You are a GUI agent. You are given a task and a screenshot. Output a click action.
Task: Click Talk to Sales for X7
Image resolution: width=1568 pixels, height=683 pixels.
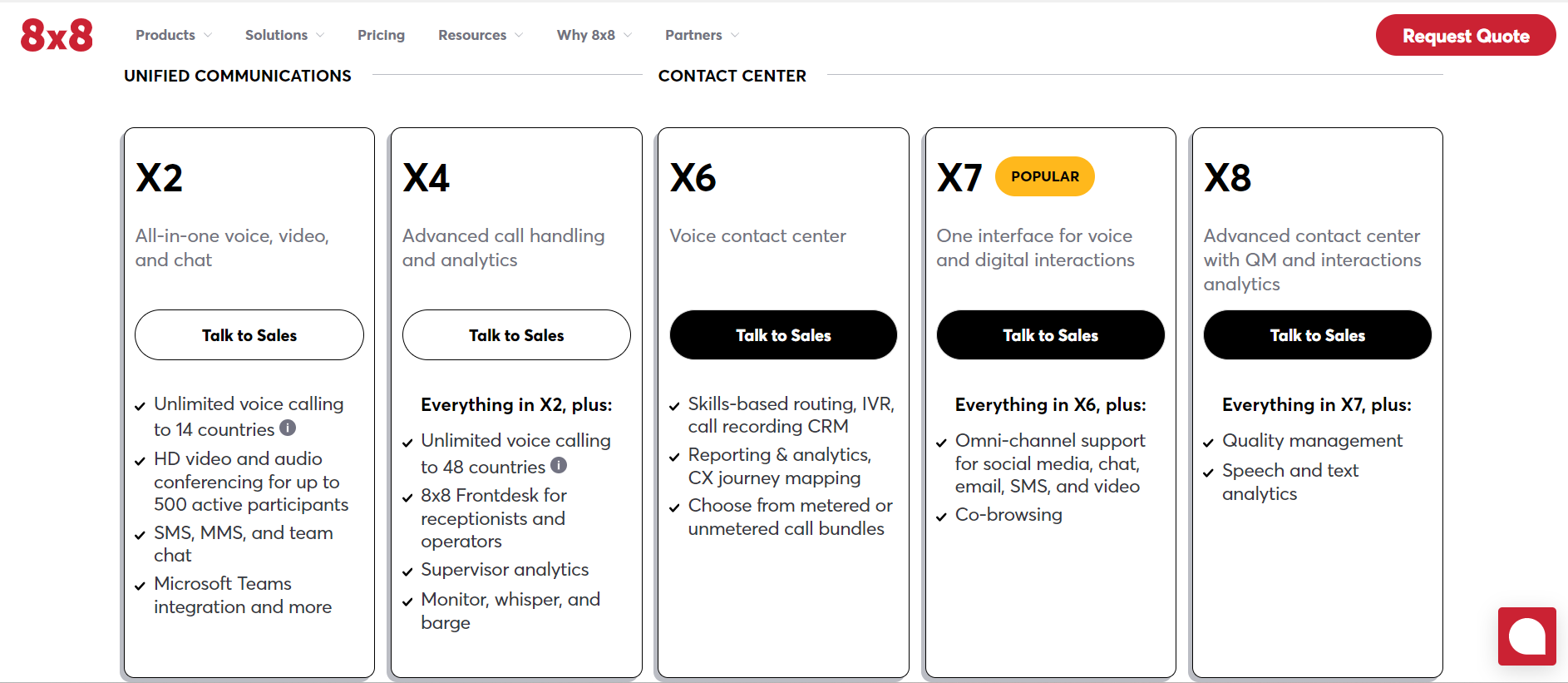1050,335
